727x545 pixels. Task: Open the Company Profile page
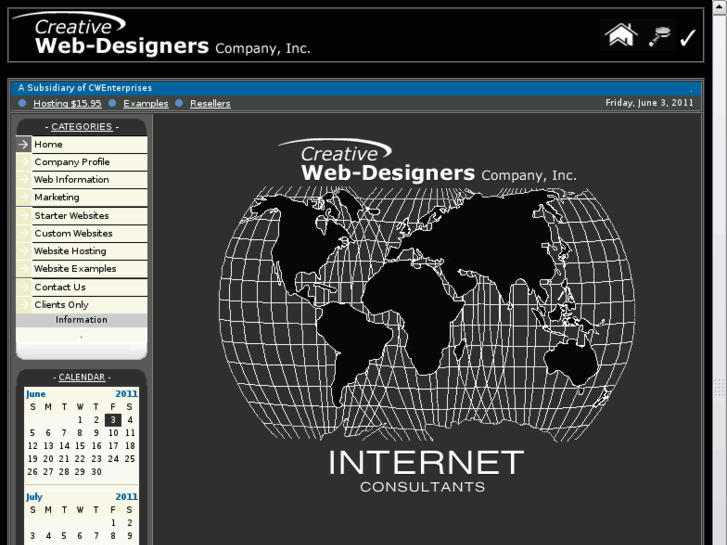(x=72, y=162)
